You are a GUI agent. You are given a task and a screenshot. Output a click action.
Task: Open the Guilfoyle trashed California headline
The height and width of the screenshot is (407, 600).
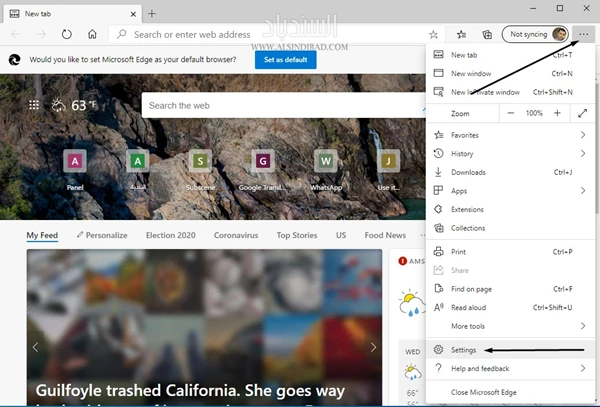[190, 391]
